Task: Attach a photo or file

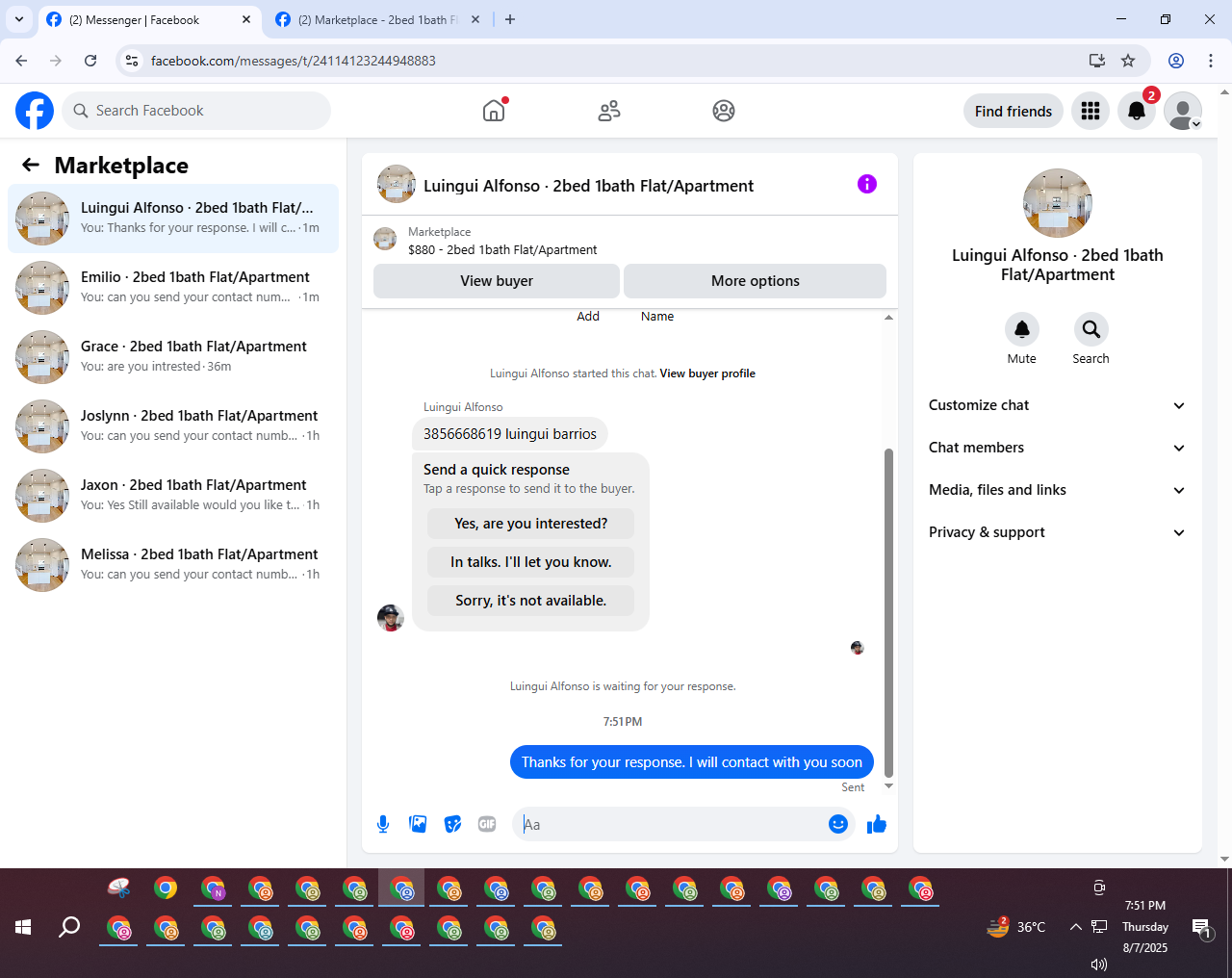Action: point(418,824)
